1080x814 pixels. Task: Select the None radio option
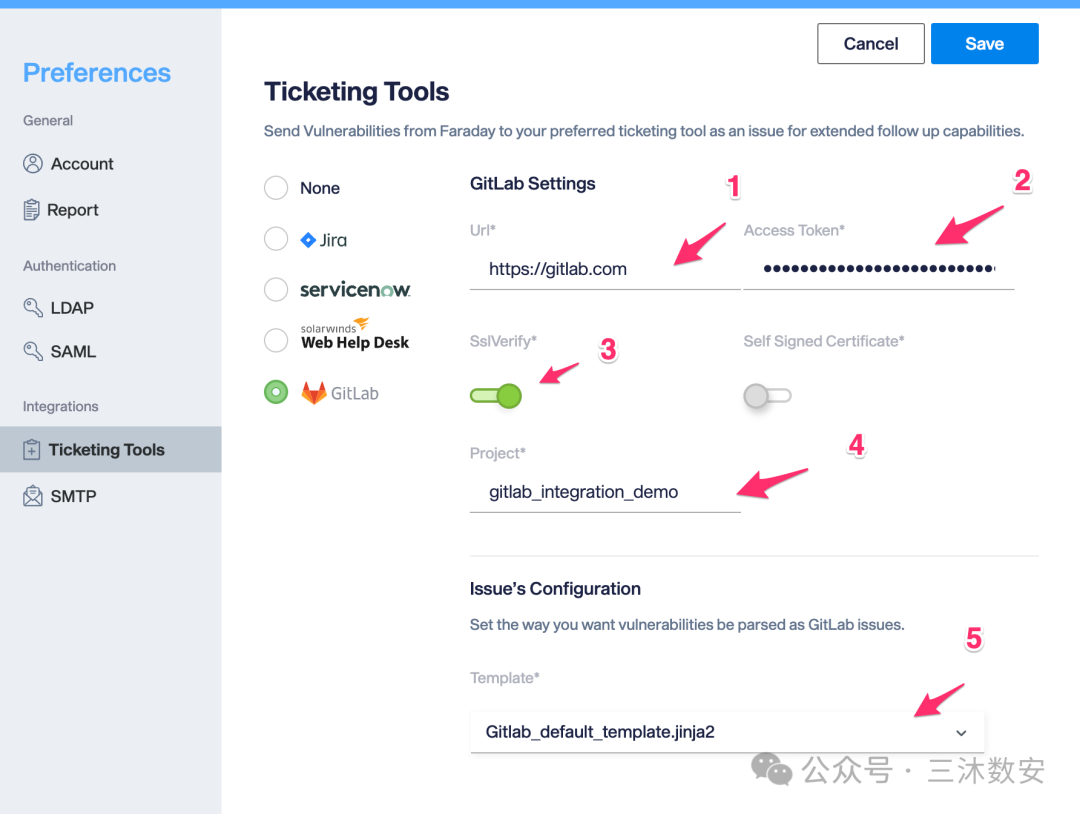click(x=276, y=188)
